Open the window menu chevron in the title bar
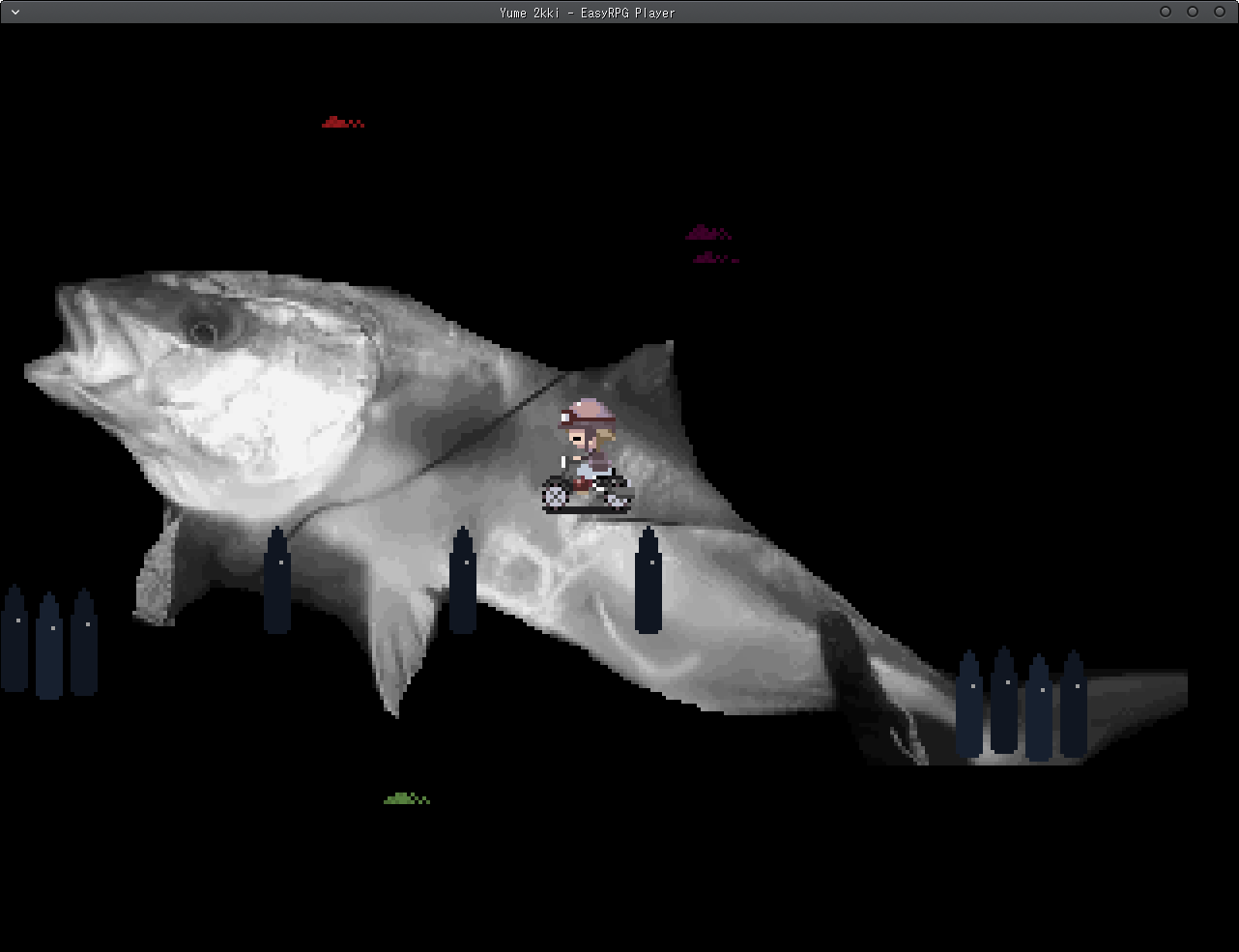Image resolution: width=1239 pixels, height=952 pixels. click(15, 12)
